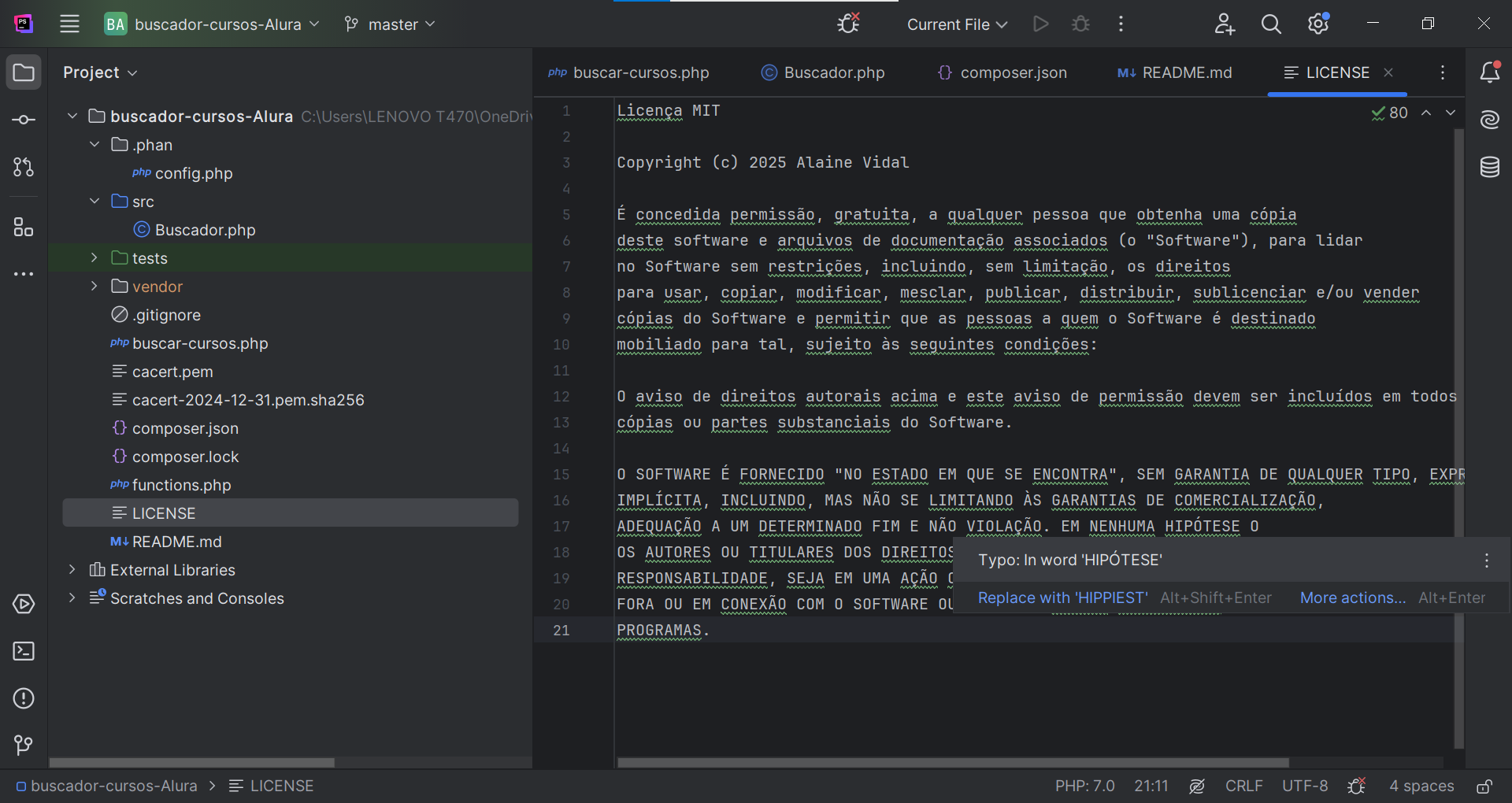The image size is (1512, 803).
Task: Switch to README.md tab
Action: coord(1174,72)
